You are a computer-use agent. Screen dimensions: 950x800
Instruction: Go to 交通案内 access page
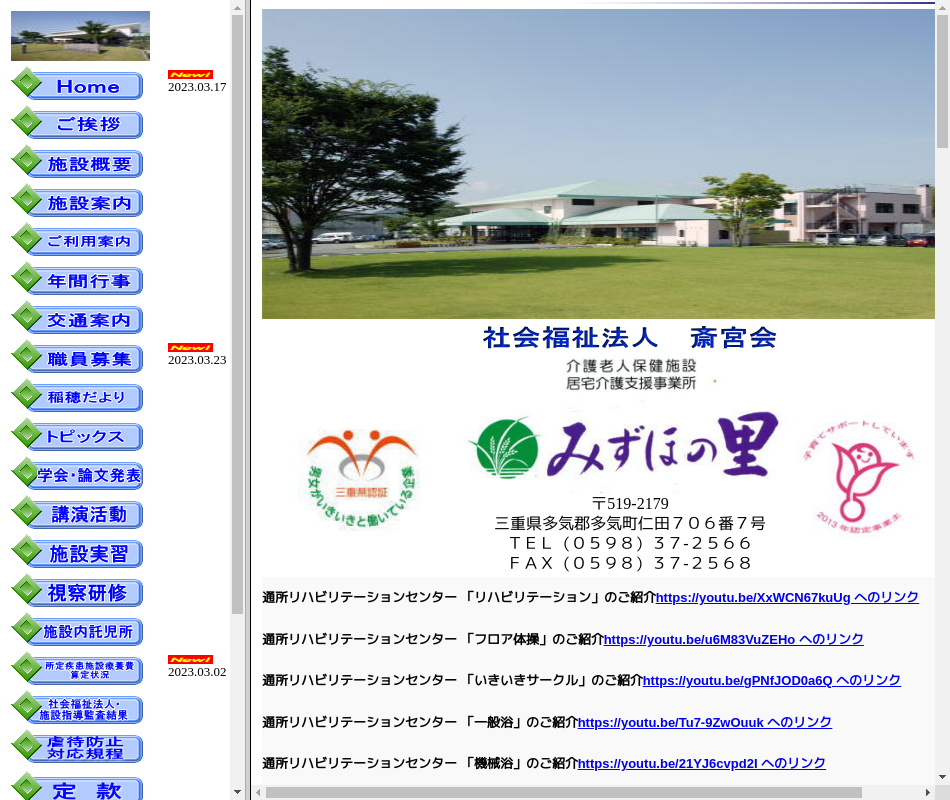(x=78, y=320)
